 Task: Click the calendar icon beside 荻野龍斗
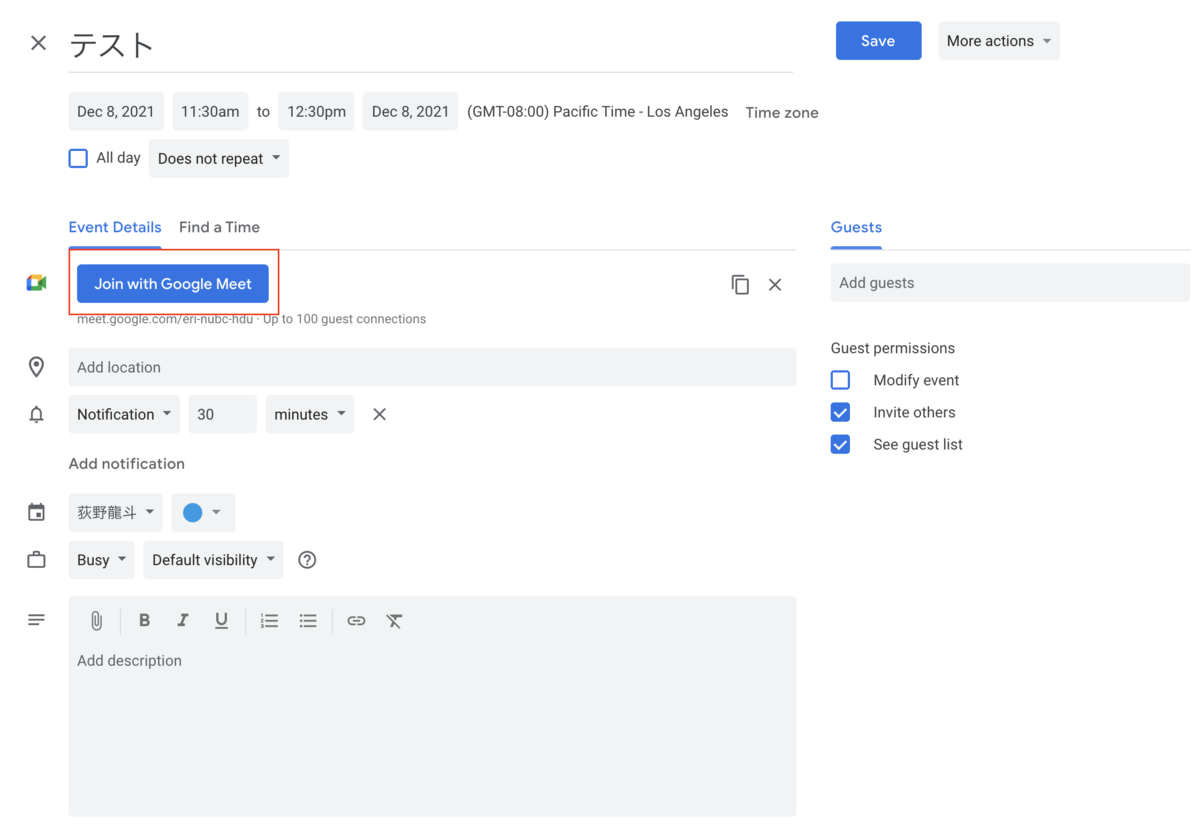[x=36, y=512]
